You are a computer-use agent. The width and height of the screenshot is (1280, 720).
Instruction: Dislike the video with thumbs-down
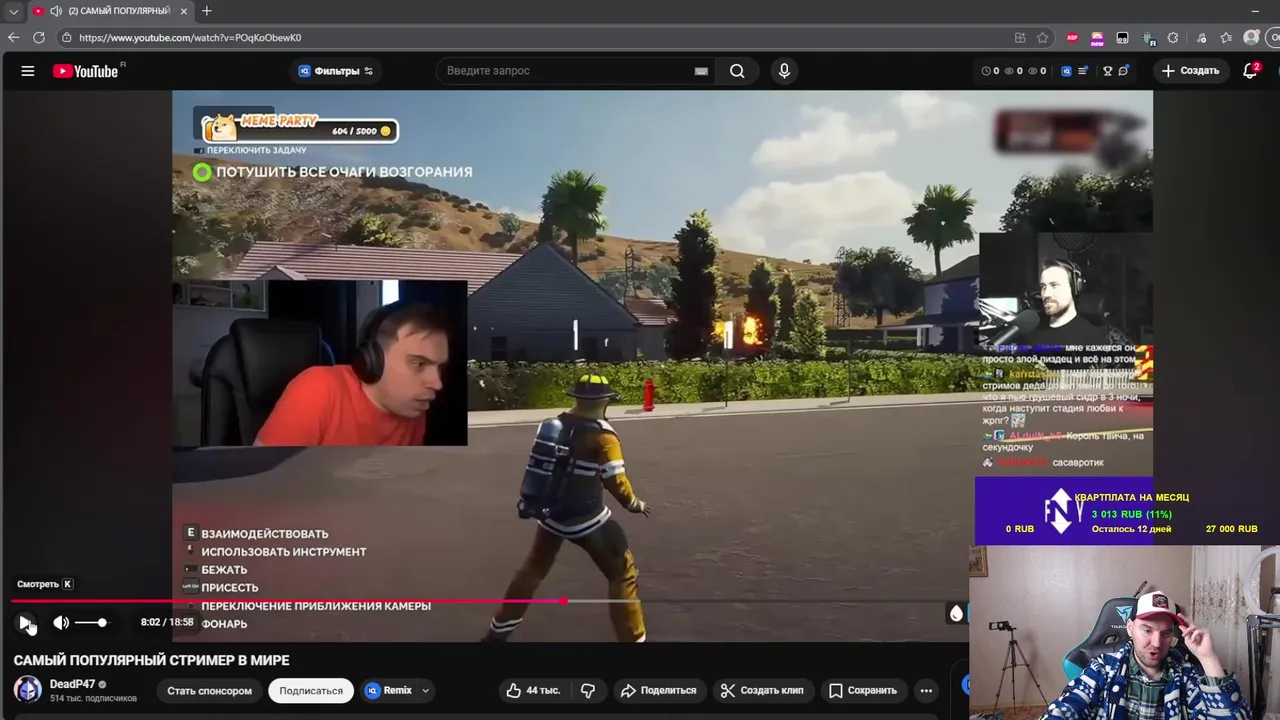[x=588, y=690]
